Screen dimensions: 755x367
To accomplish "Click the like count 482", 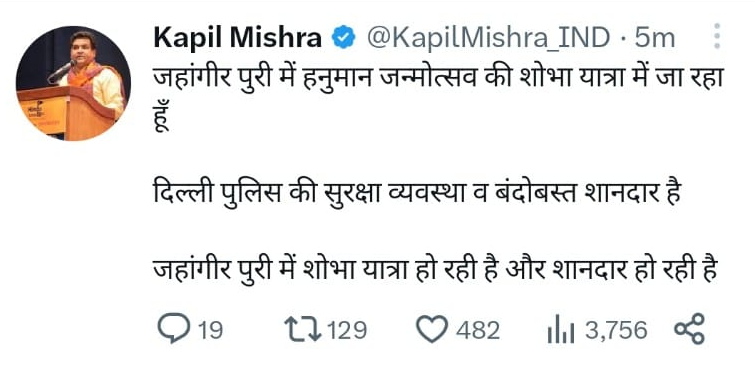I will [478, 330].
